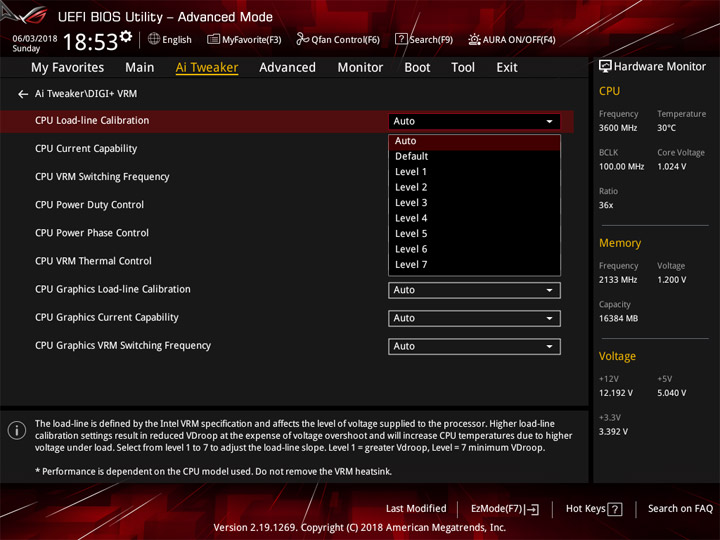
Task: Click Last Modified button
Action: pos(416,509)
